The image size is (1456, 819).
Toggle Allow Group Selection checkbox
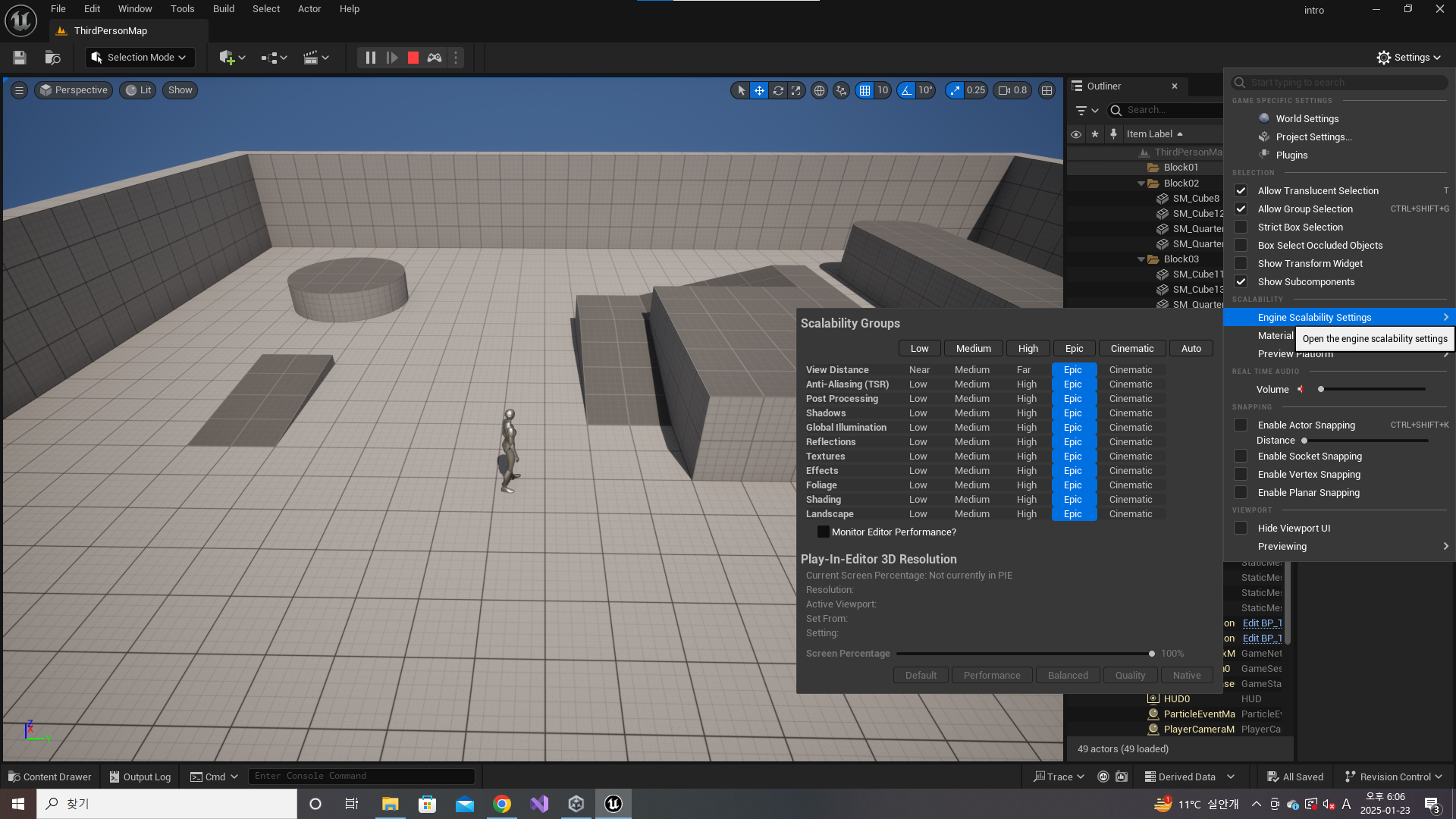tap(1241, 209)
